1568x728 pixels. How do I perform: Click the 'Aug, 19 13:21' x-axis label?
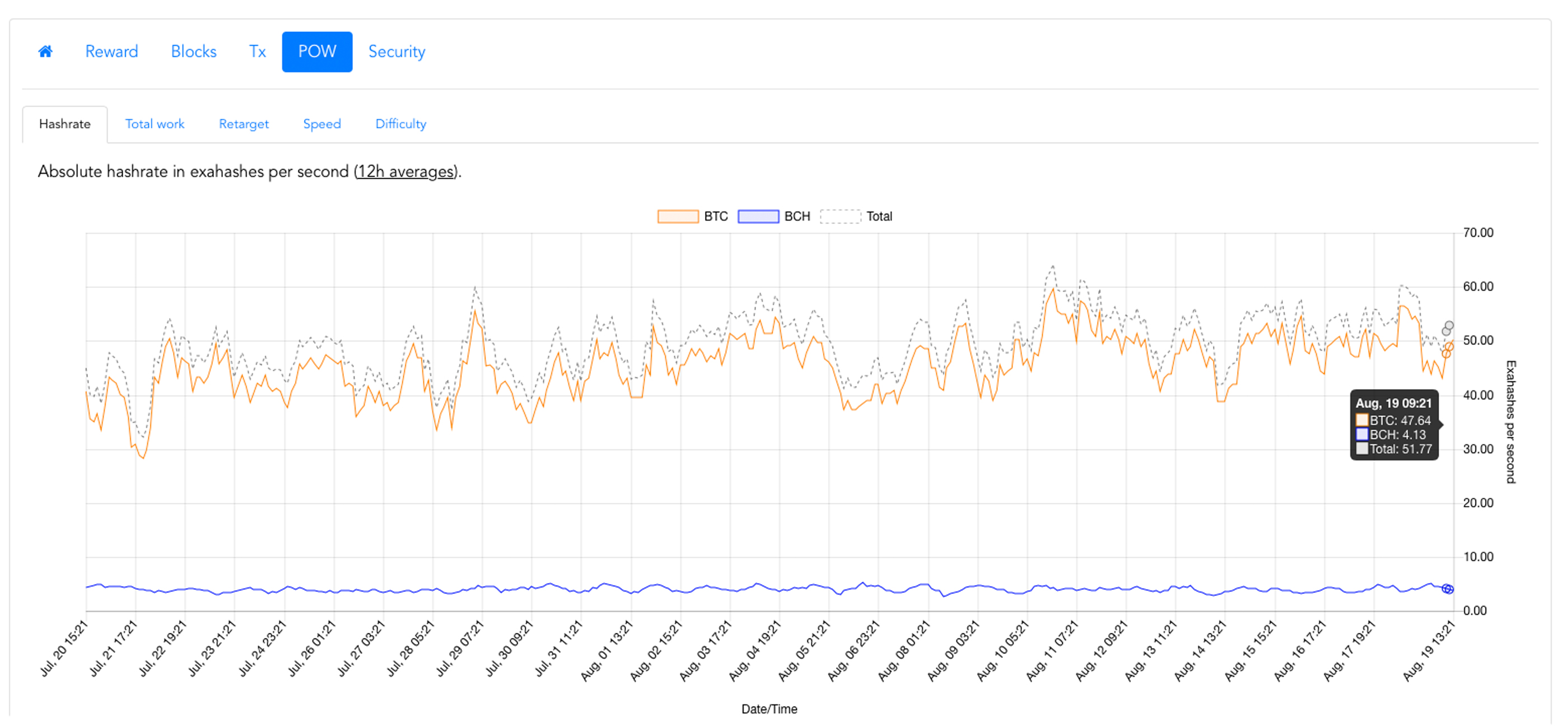point(1429,650)
